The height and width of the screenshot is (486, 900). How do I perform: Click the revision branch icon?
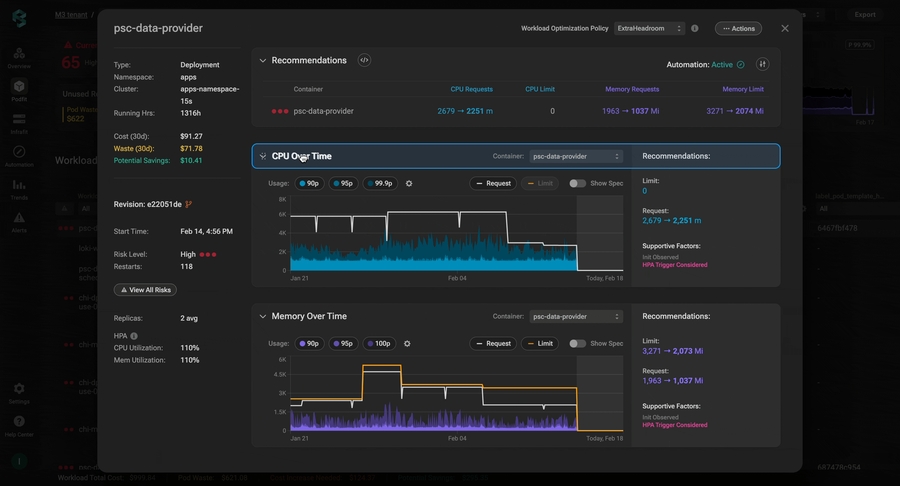point(189,204)
